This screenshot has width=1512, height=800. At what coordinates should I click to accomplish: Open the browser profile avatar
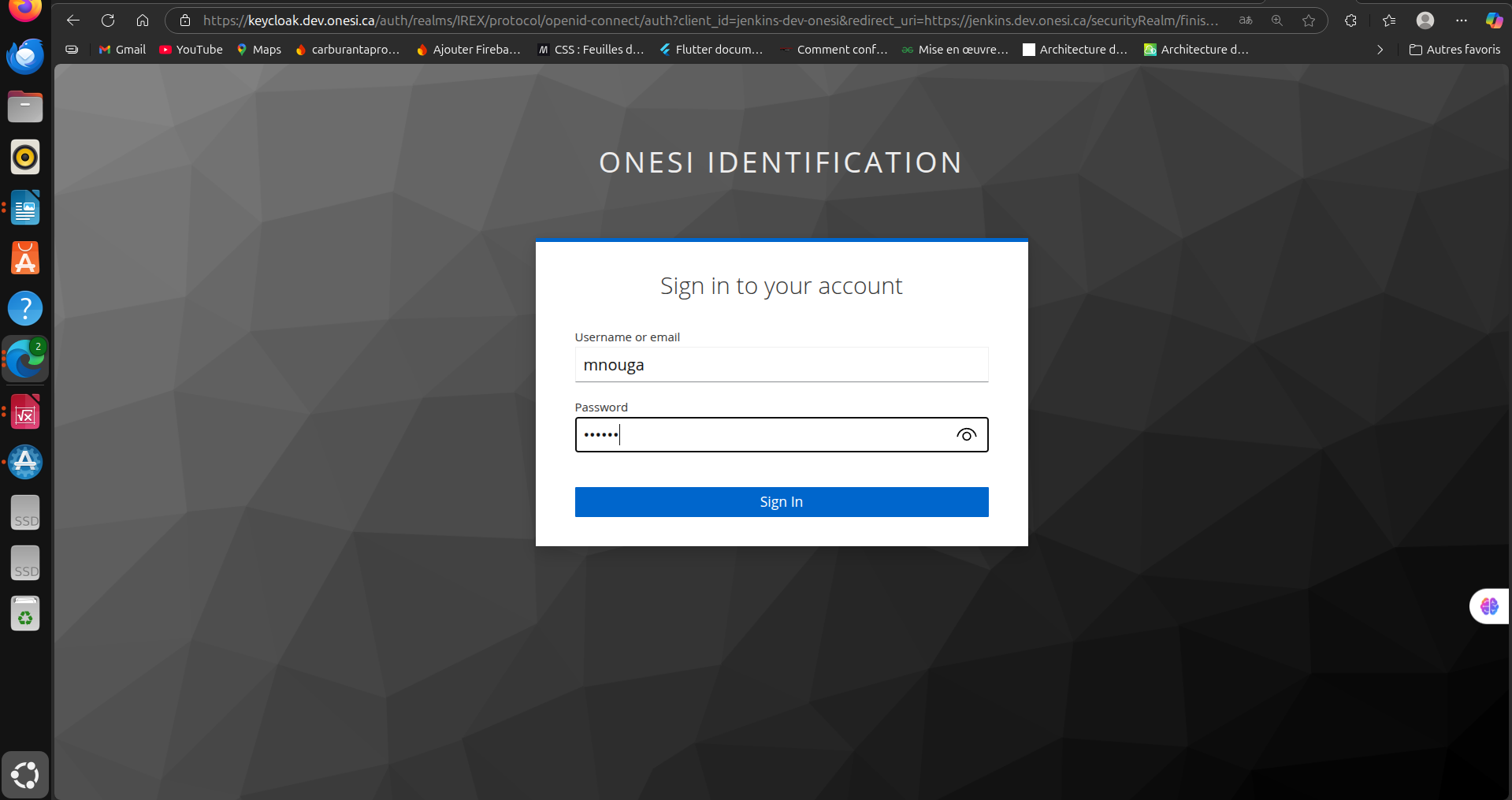[1425, 20]
